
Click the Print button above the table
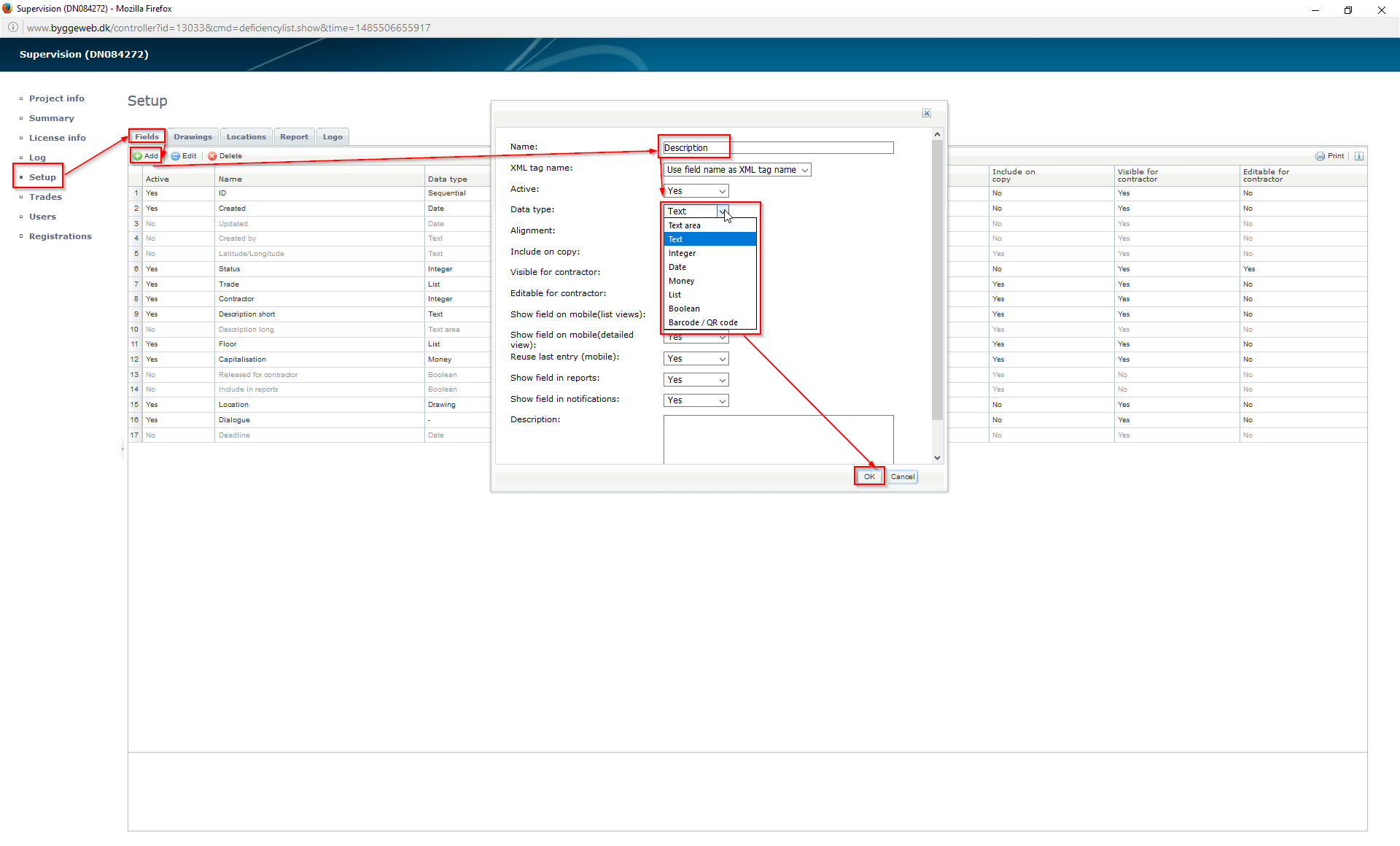1330,156
